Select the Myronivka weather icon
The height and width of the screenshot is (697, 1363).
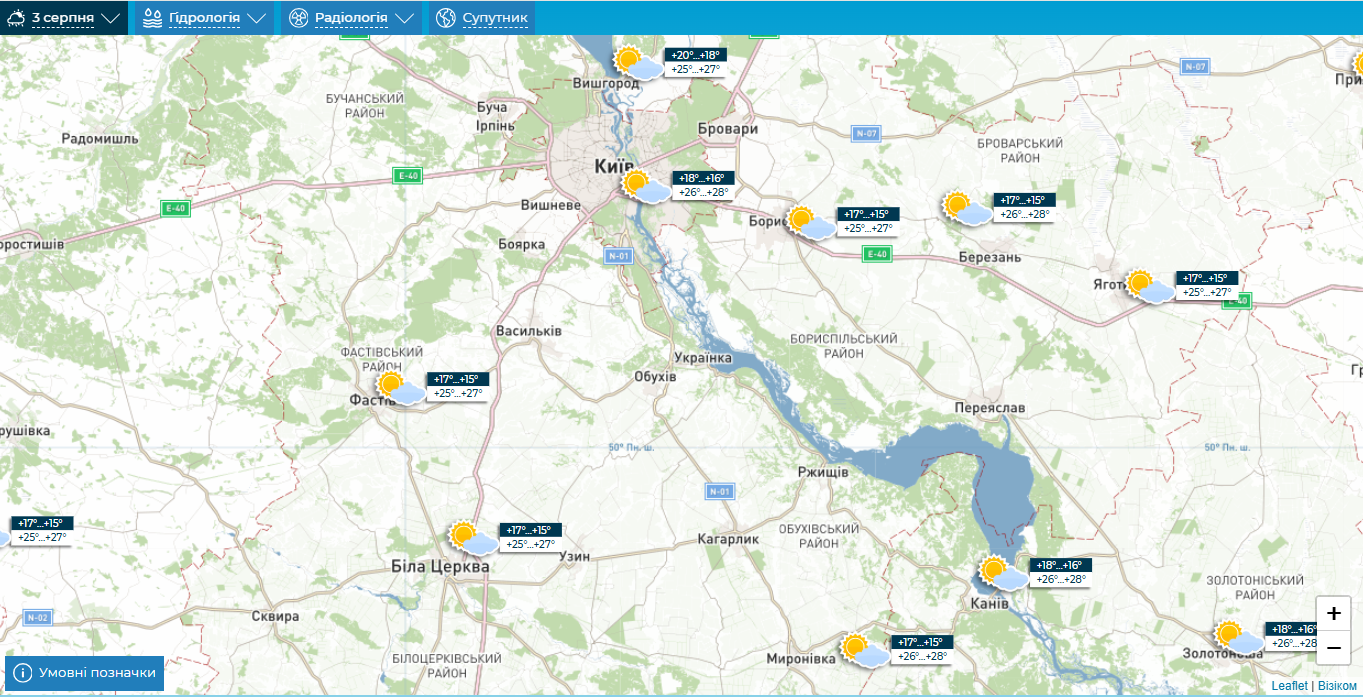(x=863, y=650)
